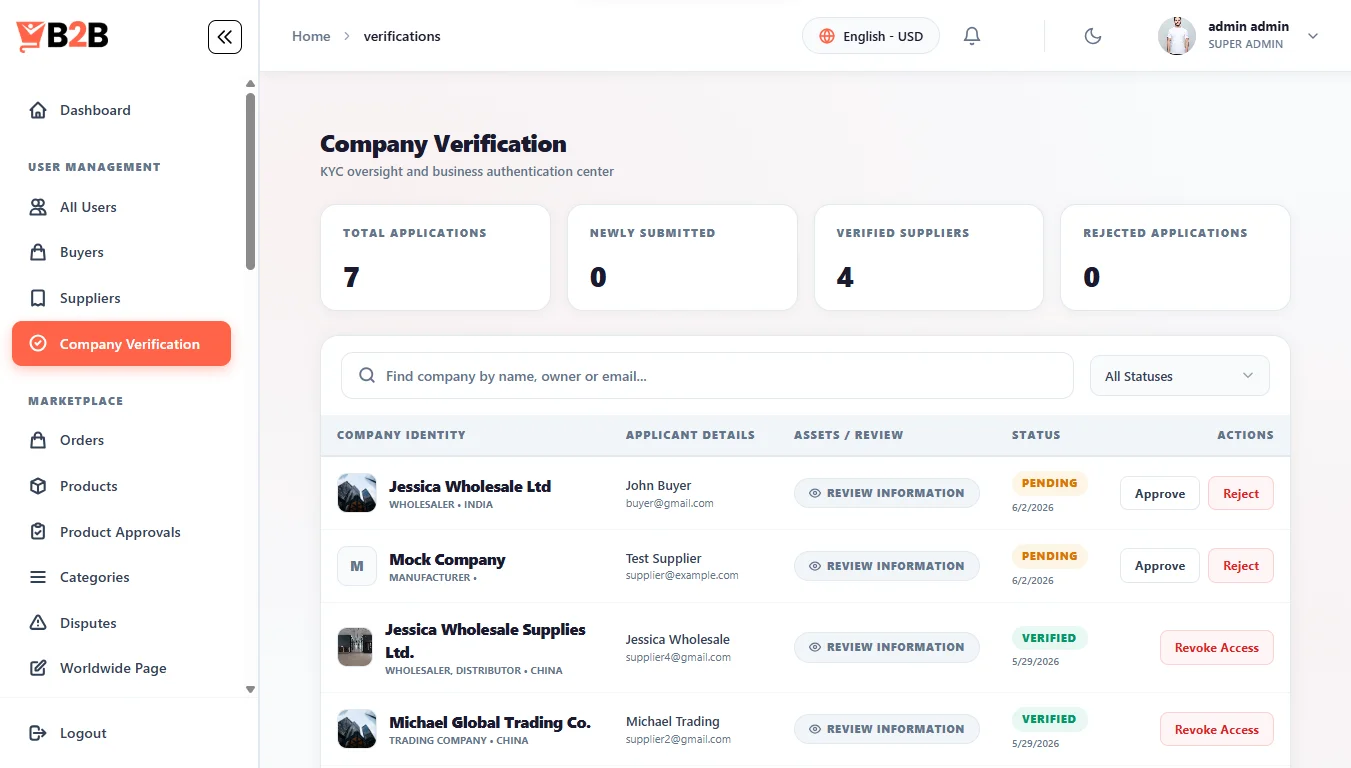The height and width of the screenshot is (768, 1351).
Task: Reject Jessica Wholesale Ltd application
Action: tap(1241, 493)
